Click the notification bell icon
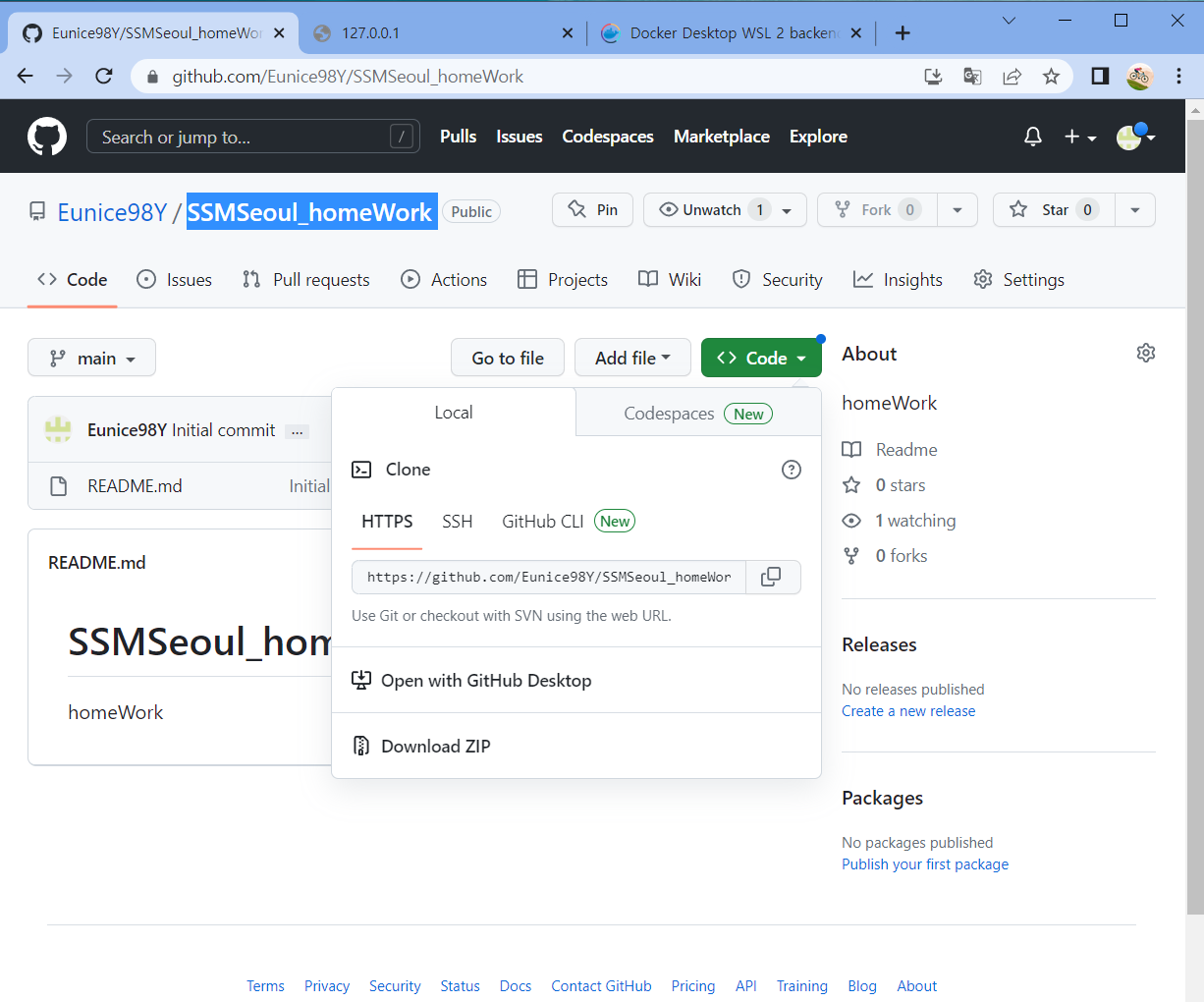Screen dimensions: 1204x1002 [x=1032, y=137]
